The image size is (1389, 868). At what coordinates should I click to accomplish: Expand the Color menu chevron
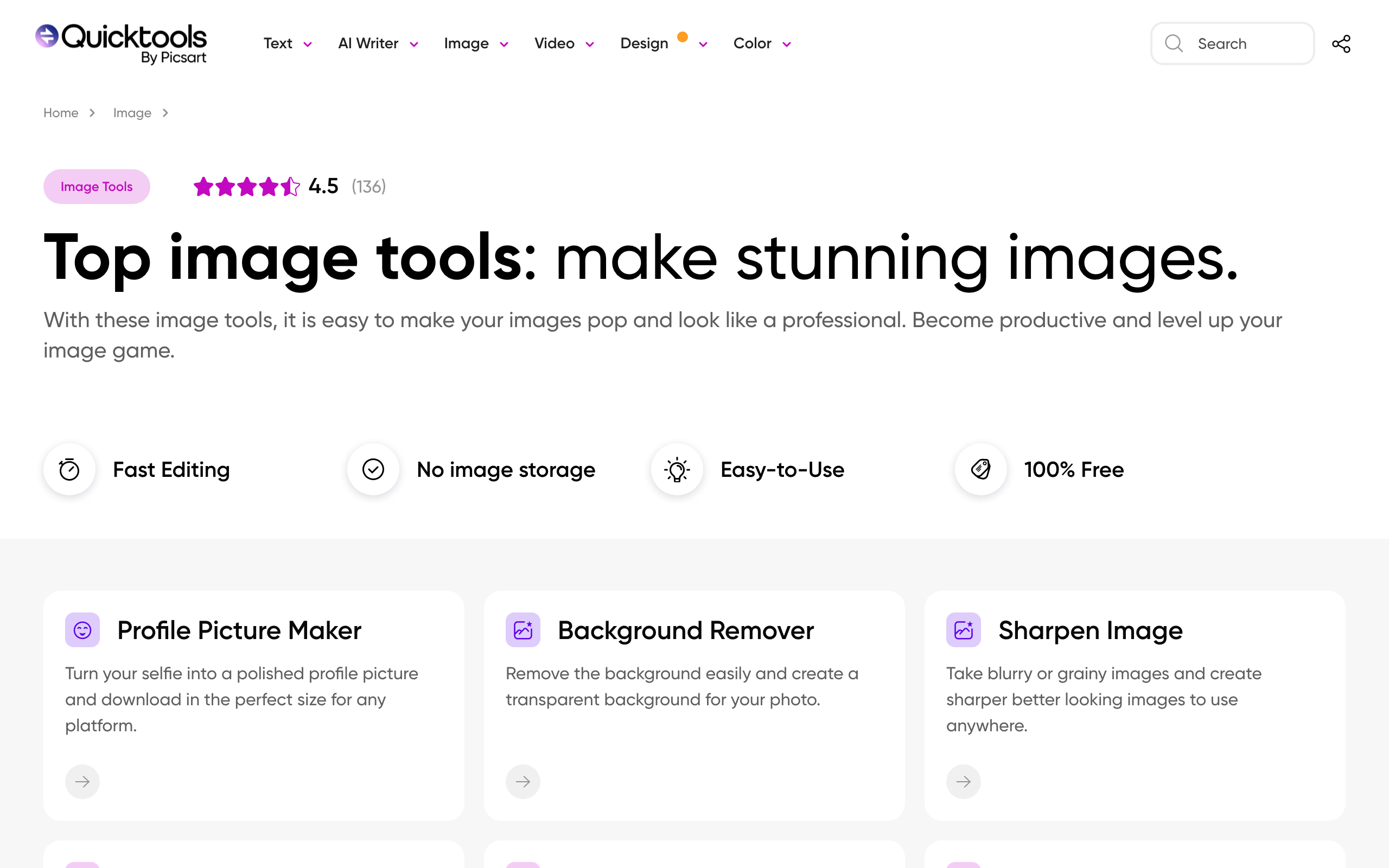pos(787,44)
